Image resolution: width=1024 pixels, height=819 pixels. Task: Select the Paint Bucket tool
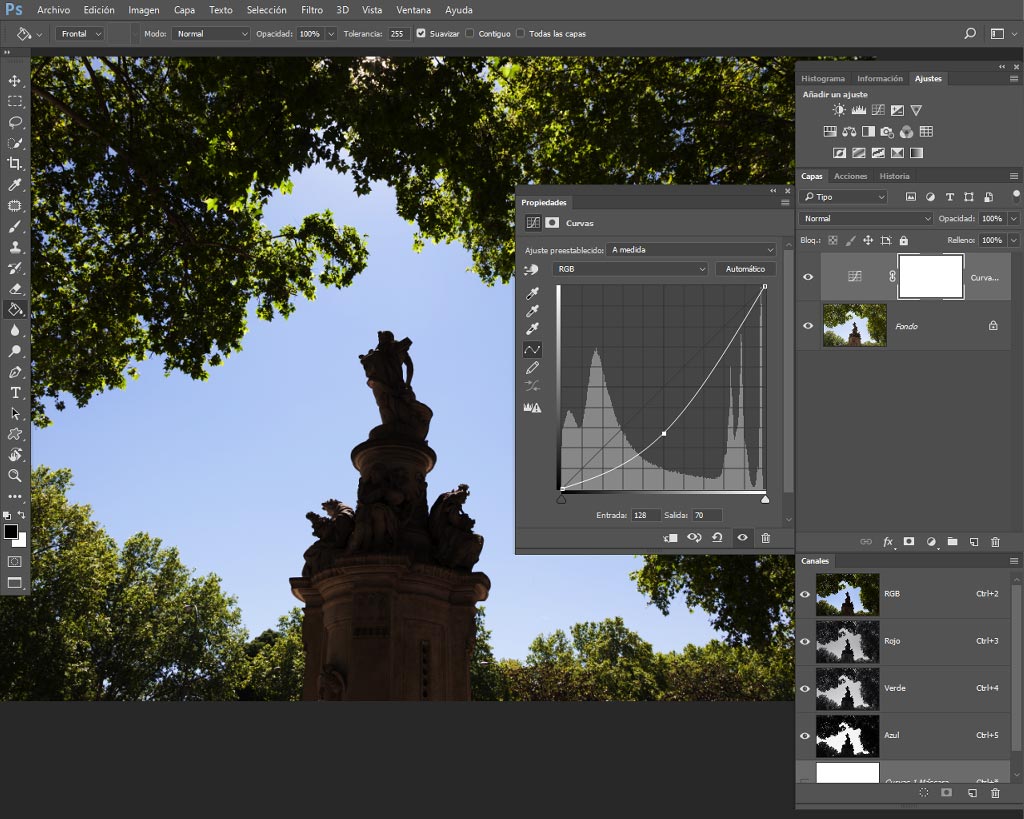pos(14,310)
